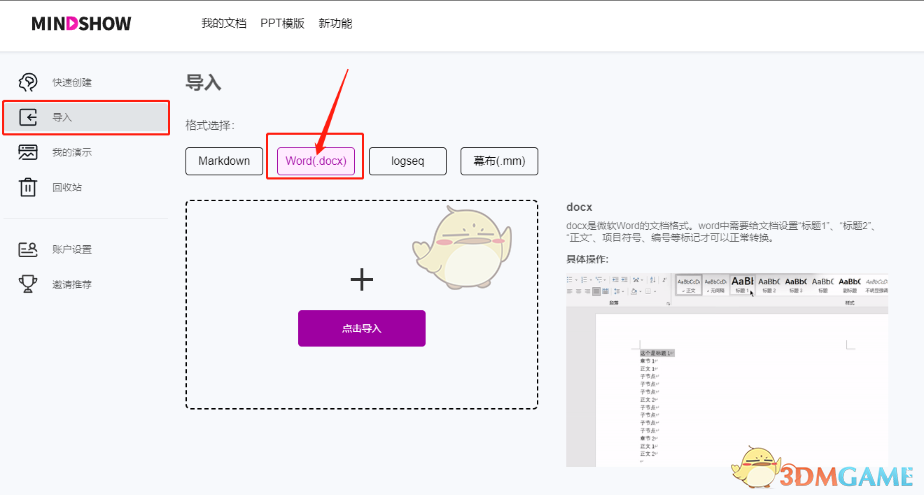Click the purple 点击导入 button
Screen dimensions: 924x495
[x=362, y=328]
